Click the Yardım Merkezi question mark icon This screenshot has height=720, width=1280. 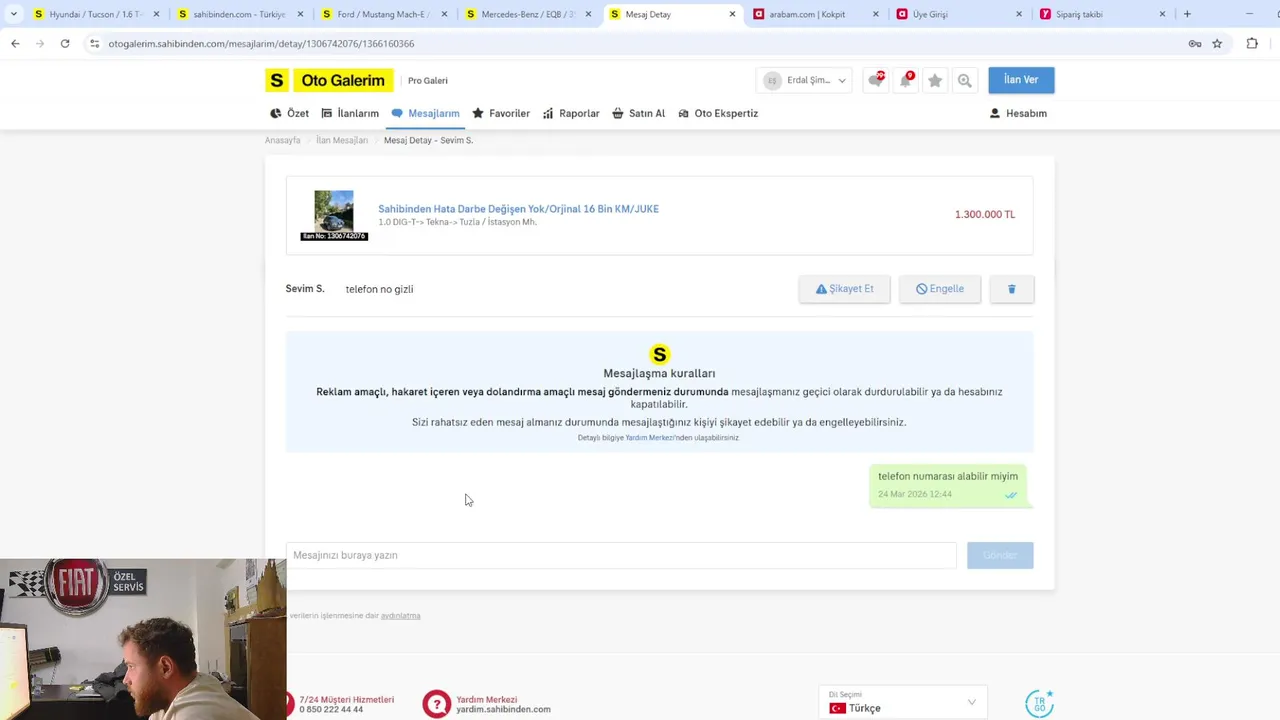coord(436,704)
